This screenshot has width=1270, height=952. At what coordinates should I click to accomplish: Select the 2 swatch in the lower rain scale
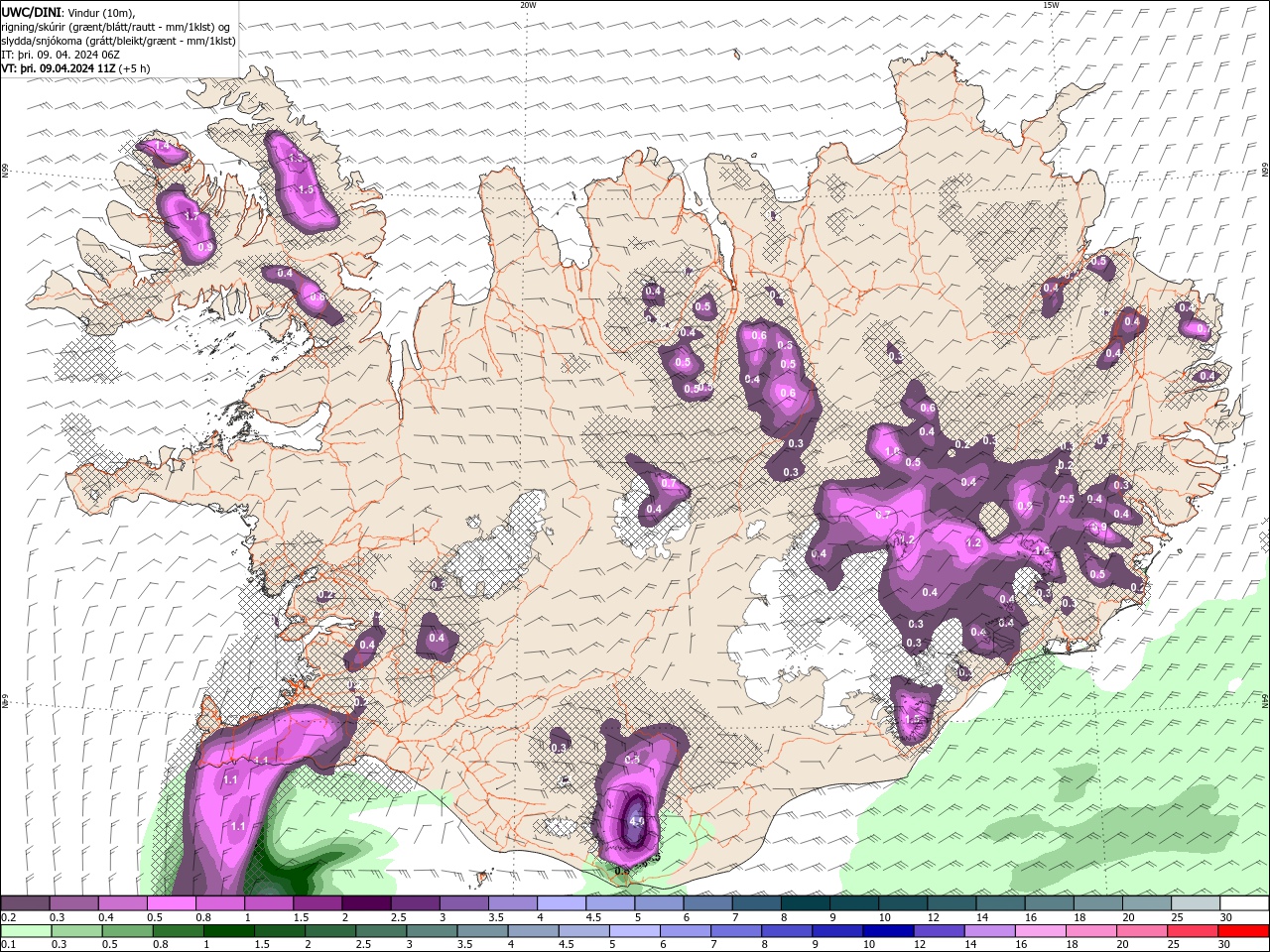pyautogui.click(x=330, y=931)
